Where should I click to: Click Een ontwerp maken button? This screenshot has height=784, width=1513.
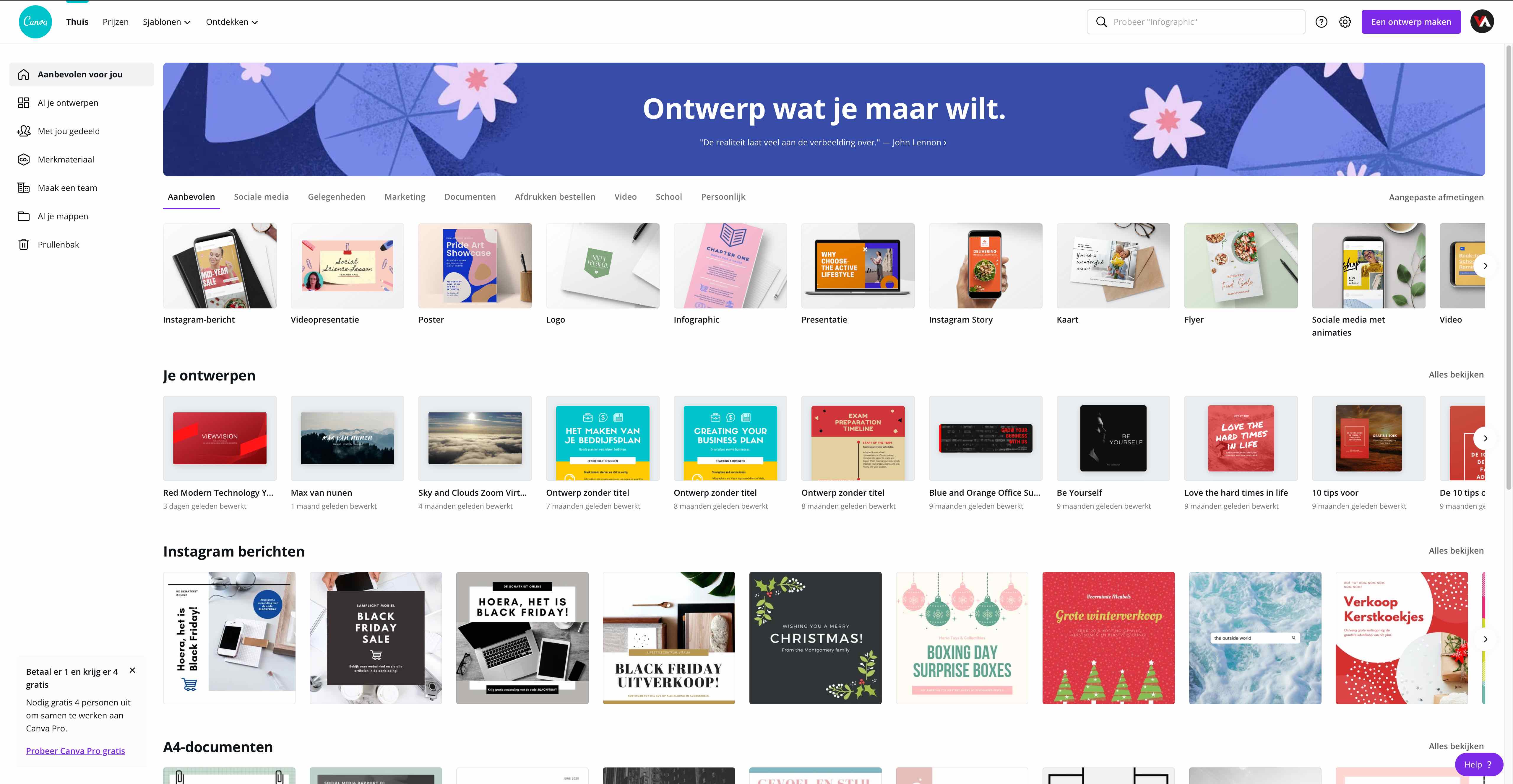1411,22
